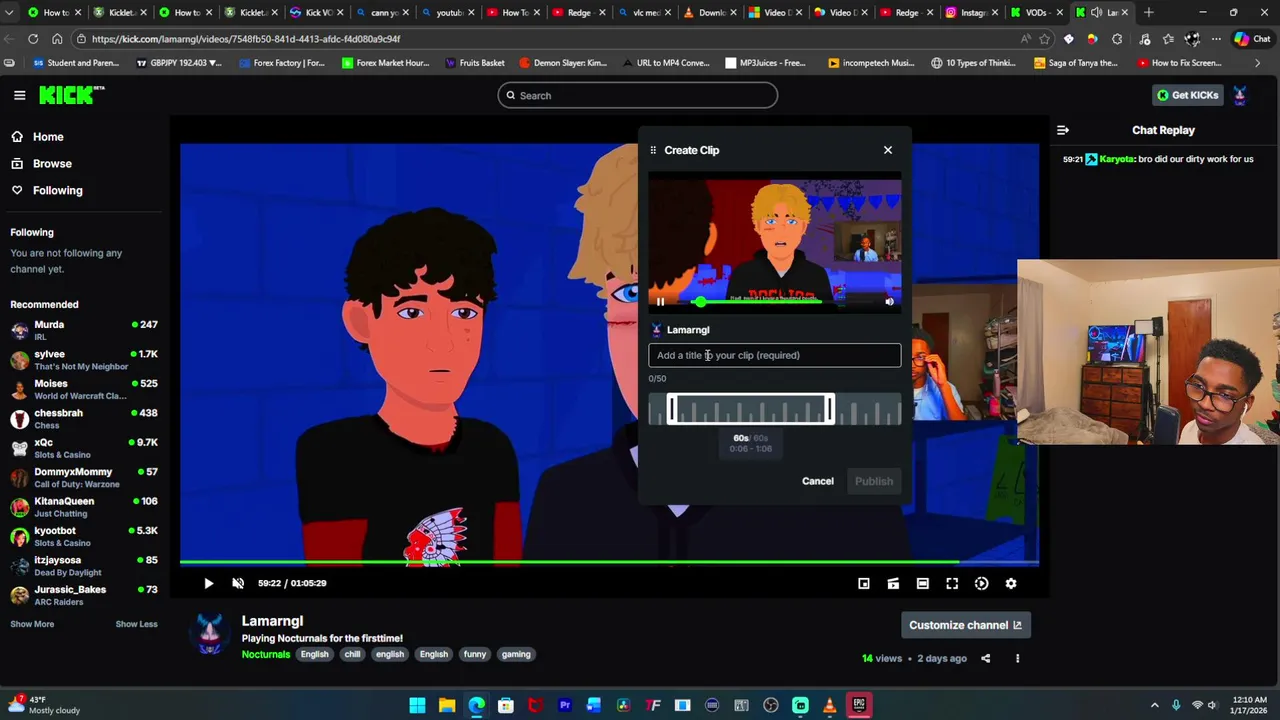Enter fullscreen in video player
This screenshot has width=1280, height=720.
952,583
